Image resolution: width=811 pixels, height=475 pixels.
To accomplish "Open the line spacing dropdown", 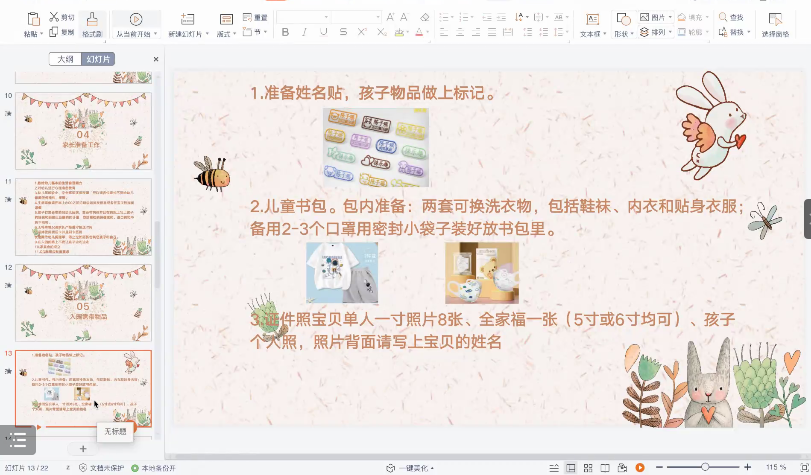I will click(x=561, y=32).
